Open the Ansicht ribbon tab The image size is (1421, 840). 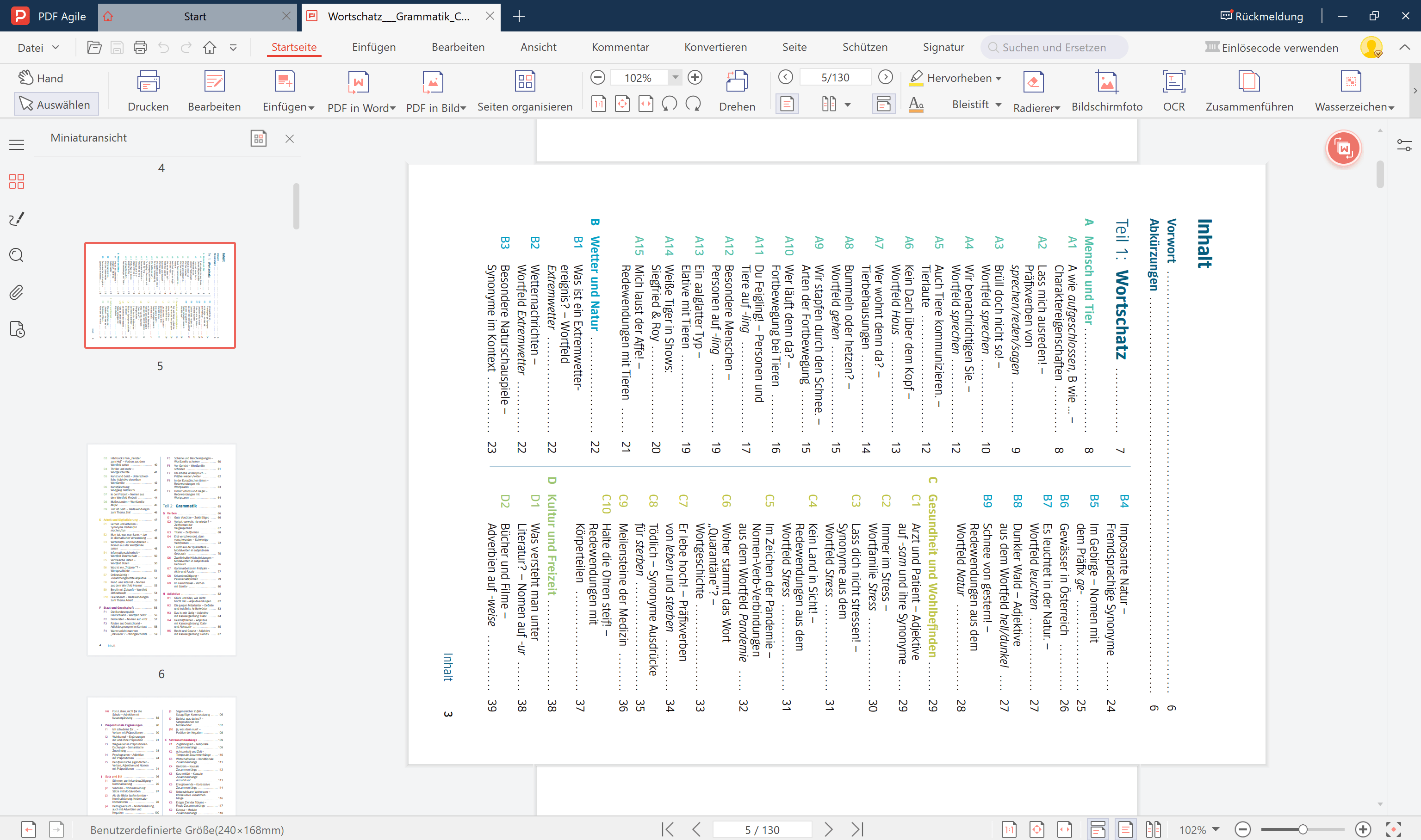(539, 47)
